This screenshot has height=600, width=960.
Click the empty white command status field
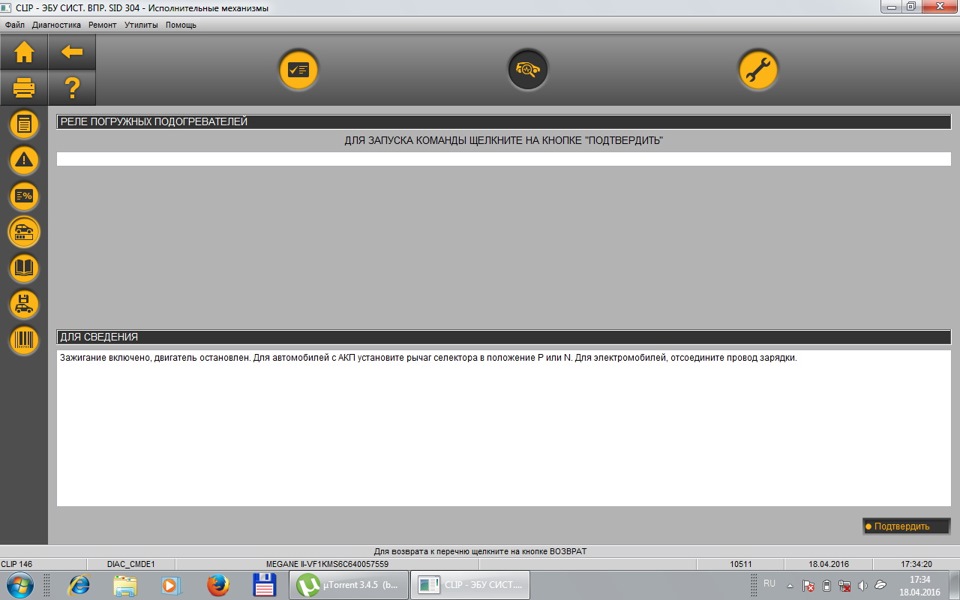tap(503, 159)
